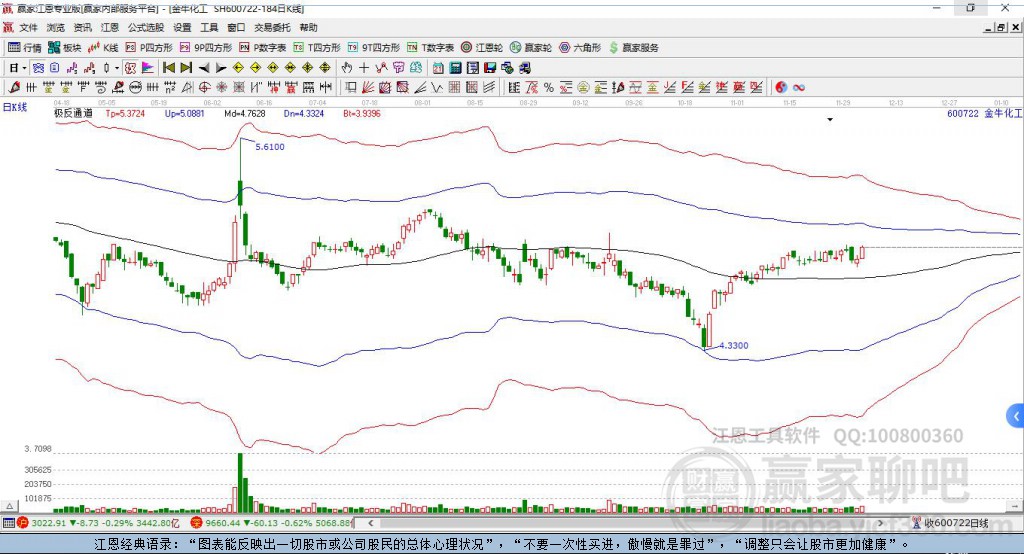Select the triangle ruler angle tool

point(187,88)
